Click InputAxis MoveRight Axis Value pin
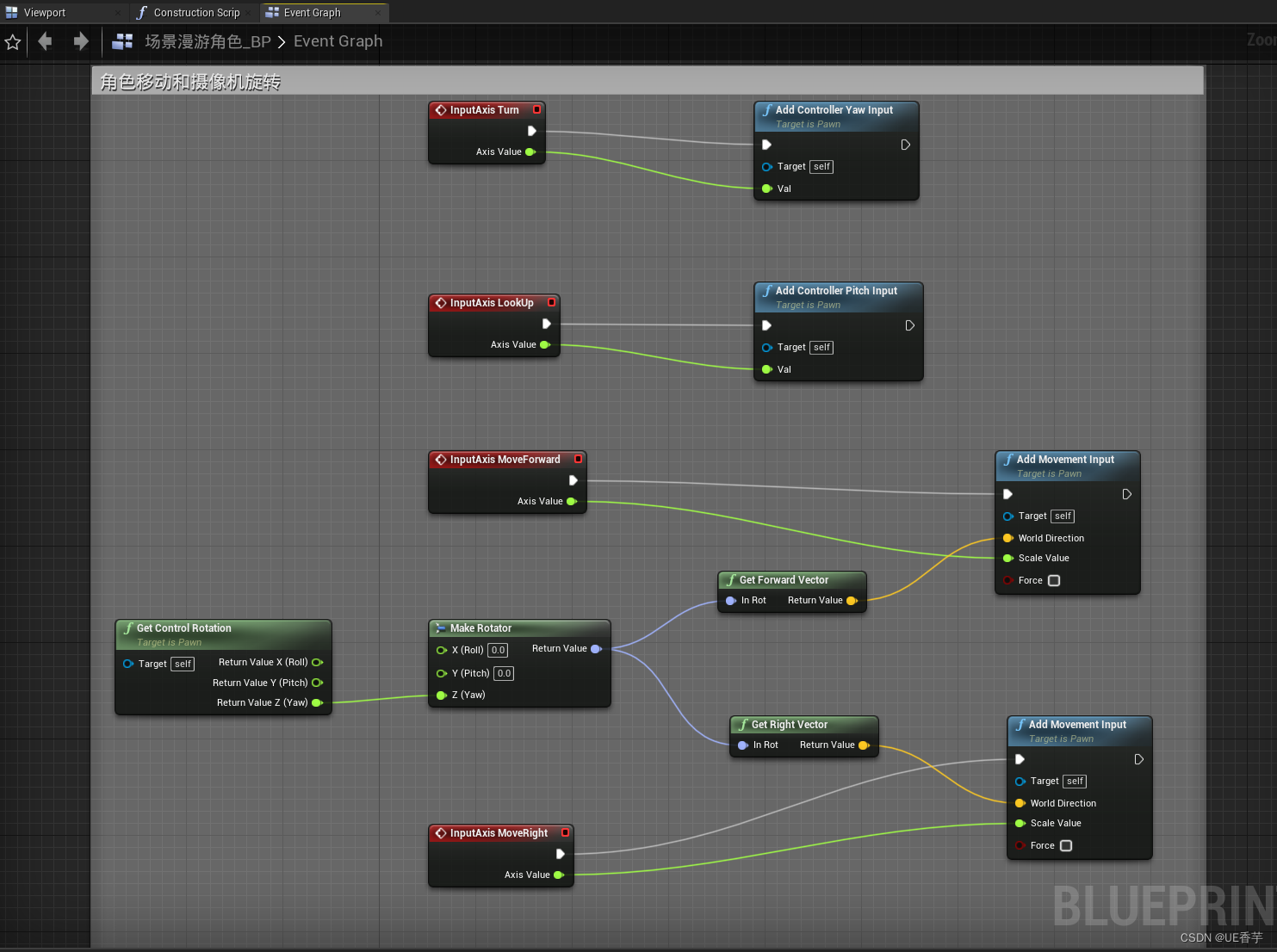Image resolution: width=1277 pixels, height=952 pixels. click(559, 875)
